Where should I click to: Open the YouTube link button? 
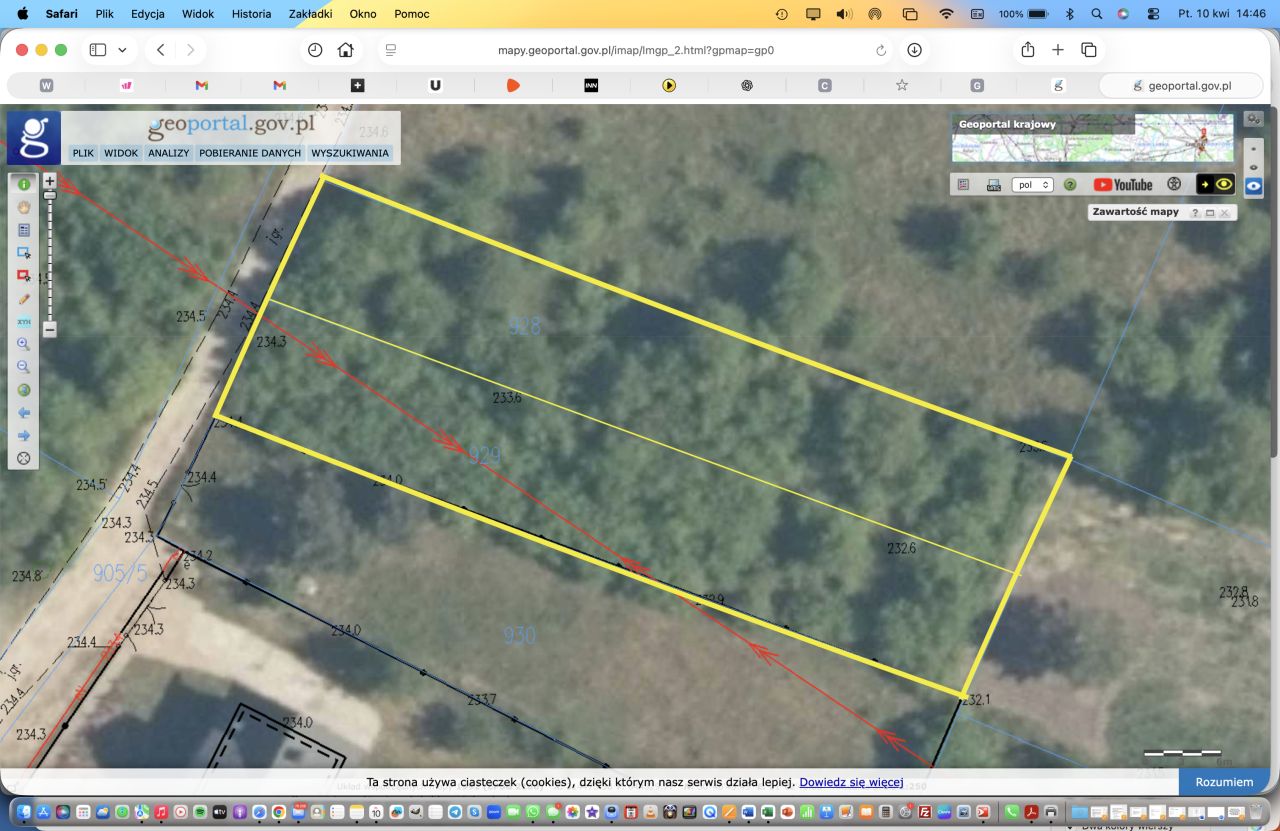1123,185
